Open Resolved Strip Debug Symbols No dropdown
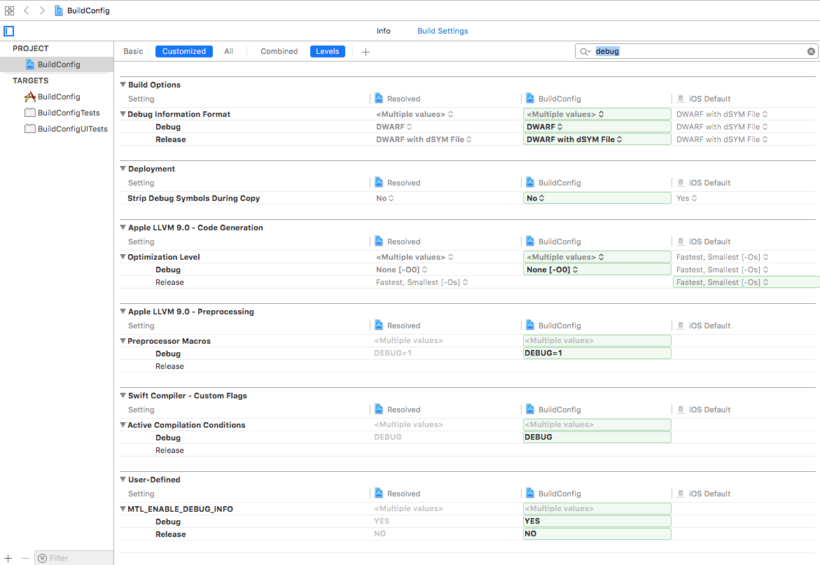The image size is (820, 565). click(x=385, y=198)
